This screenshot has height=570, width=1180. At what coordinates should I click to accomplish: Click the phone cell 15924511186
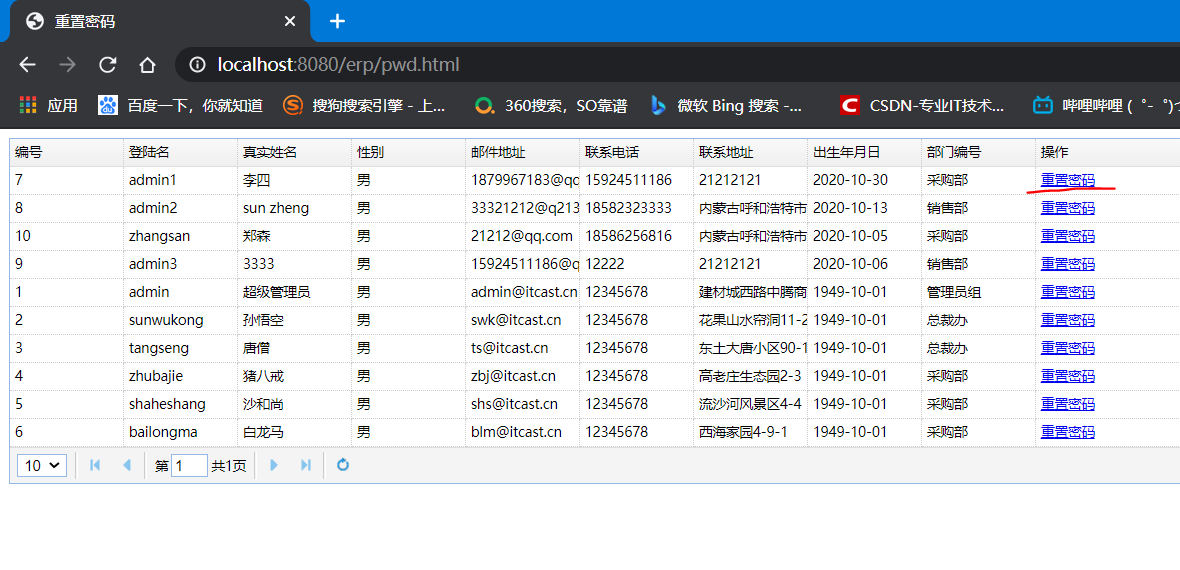click(x=637, y=180)
